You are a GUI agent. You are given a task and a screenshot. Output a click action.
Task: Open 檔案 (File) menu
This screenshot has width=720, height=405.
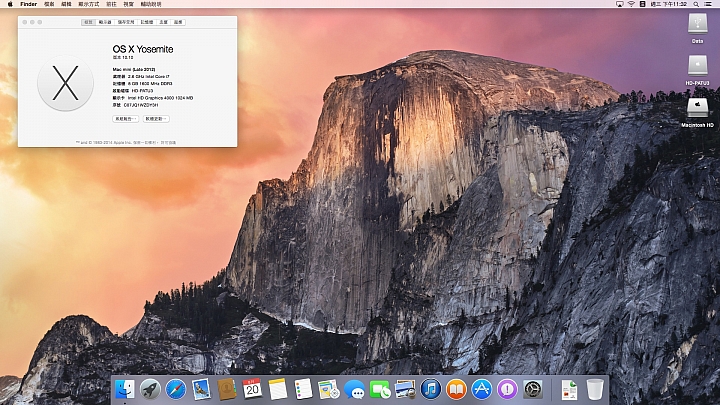click(49, 4)
